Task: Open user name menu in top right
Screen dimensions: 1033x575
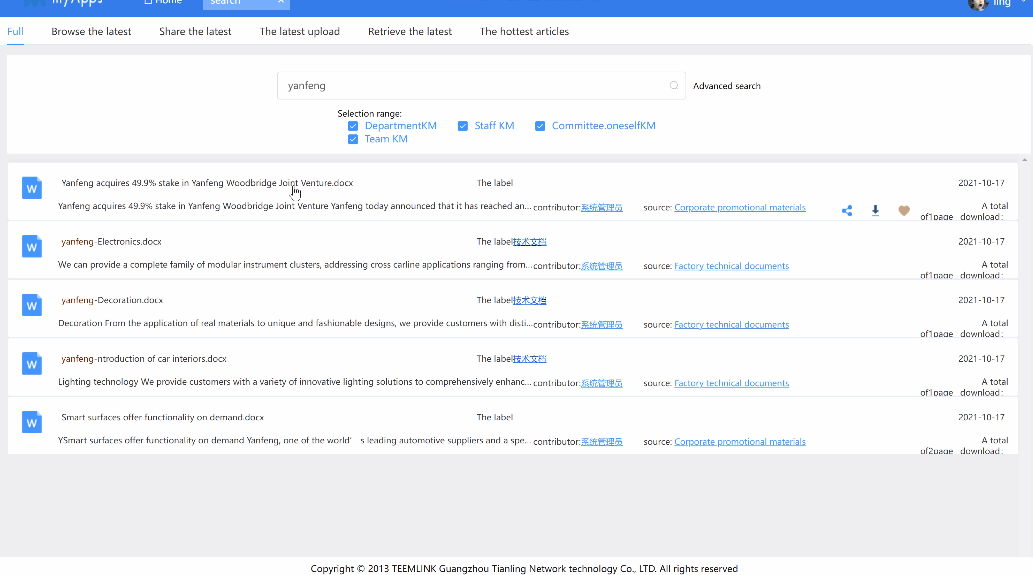Action: 1002,3
